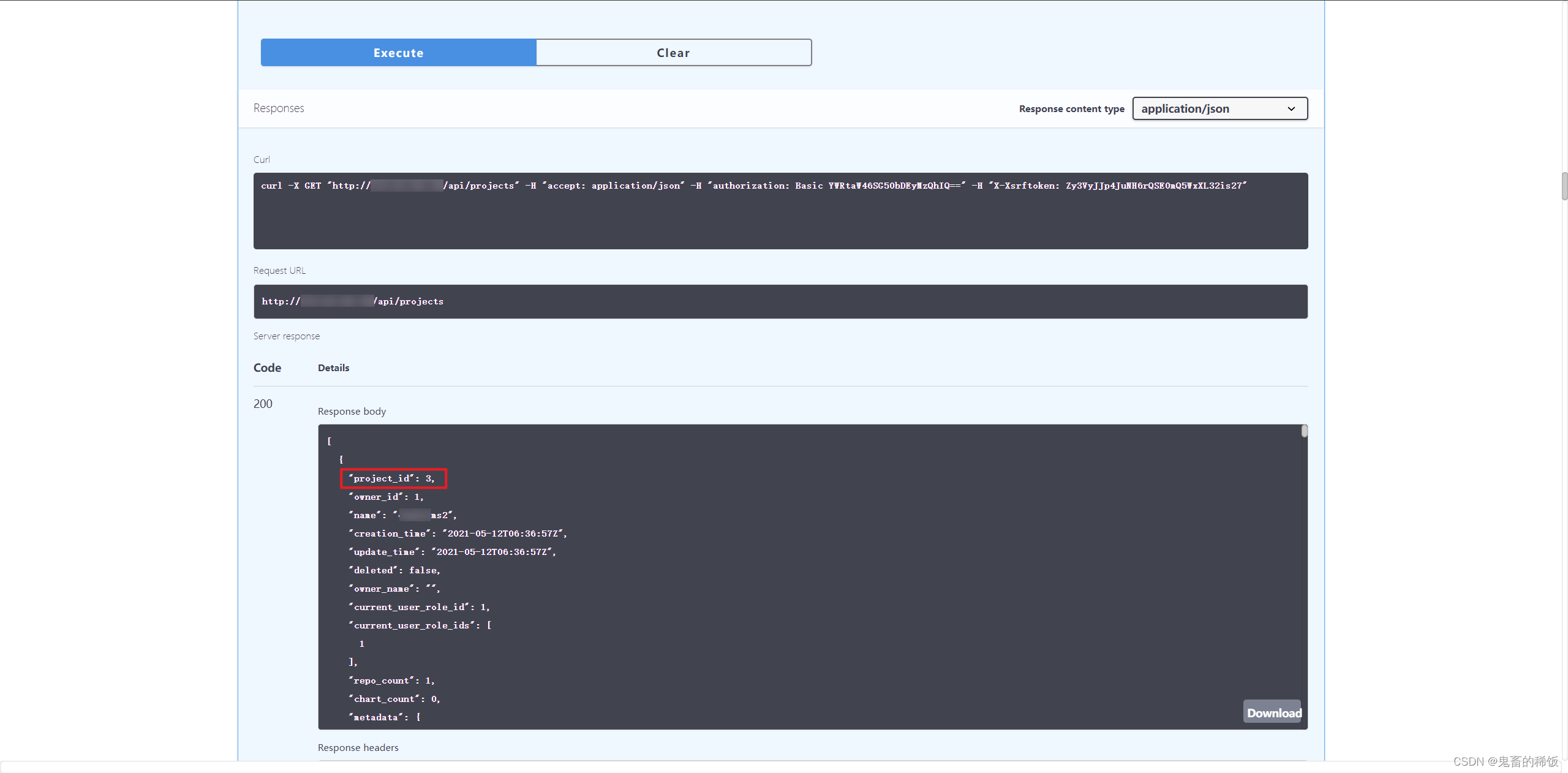Click the Response headers label
1568x773 pixels.
click(x=358, y=747)
